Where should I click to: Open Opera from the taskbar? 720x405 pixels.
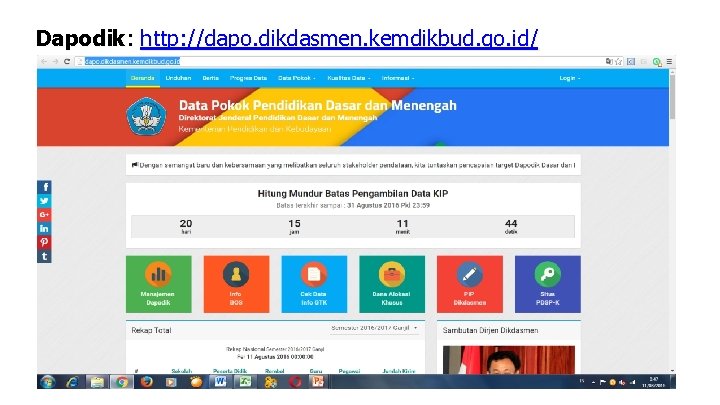click(295, 382)
